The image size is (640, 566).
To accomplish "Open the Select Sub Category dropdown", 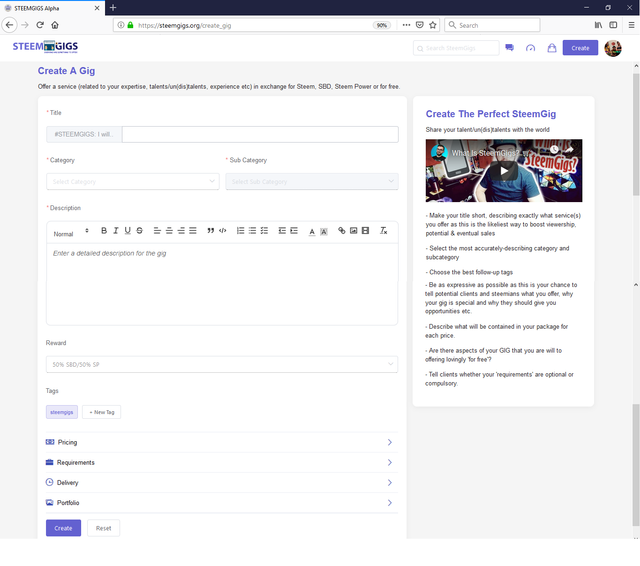I will (312, 182).
